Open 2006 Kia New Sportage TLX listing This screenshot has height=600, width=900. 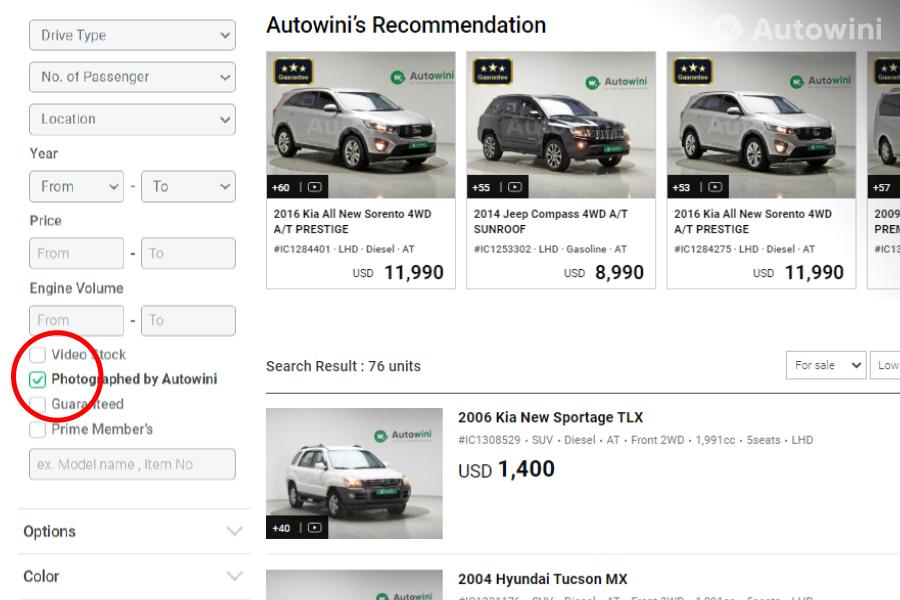click(550, 417)
